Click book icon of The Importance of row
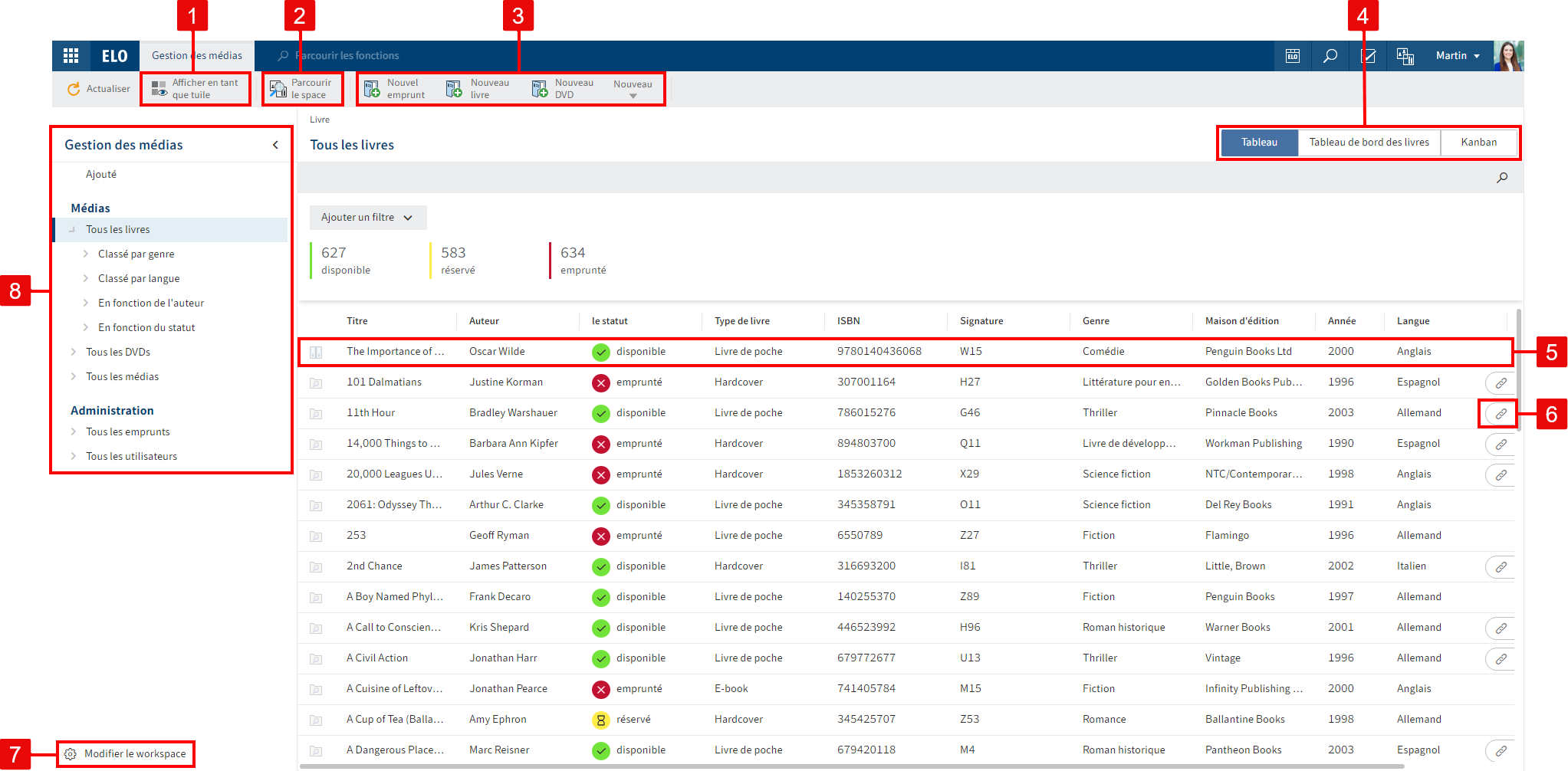The height and width of the screenshot is (771, 1568). click(x=316, y=353)
